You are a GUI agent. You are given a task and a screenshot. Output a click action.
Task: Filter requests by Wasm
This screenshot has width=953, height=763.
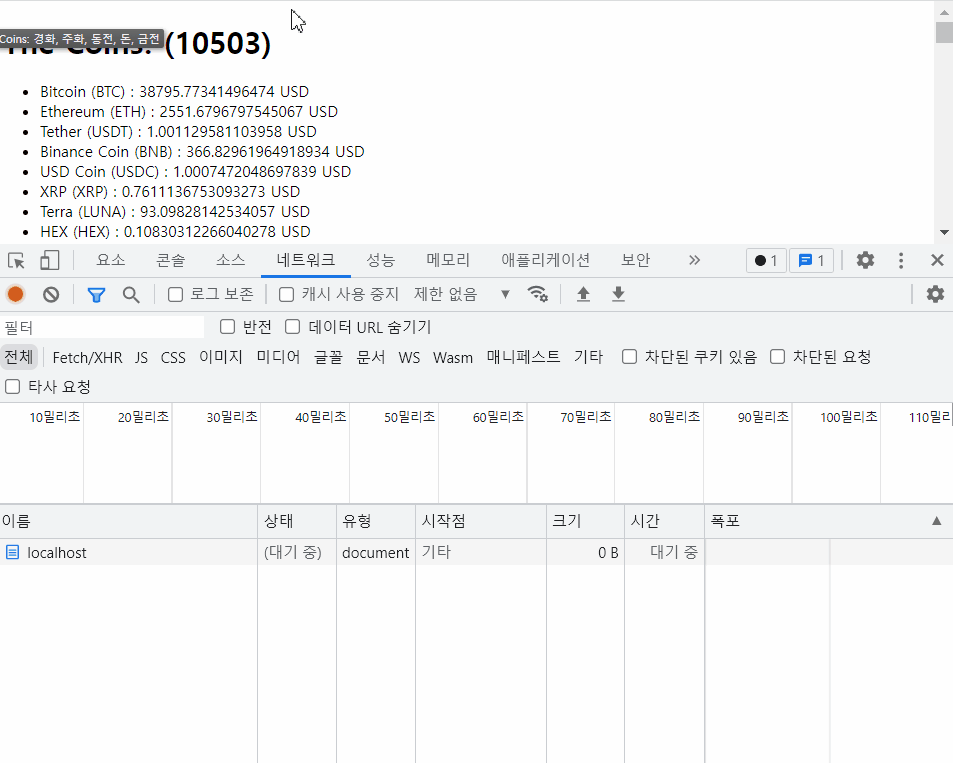coord(453,357)
